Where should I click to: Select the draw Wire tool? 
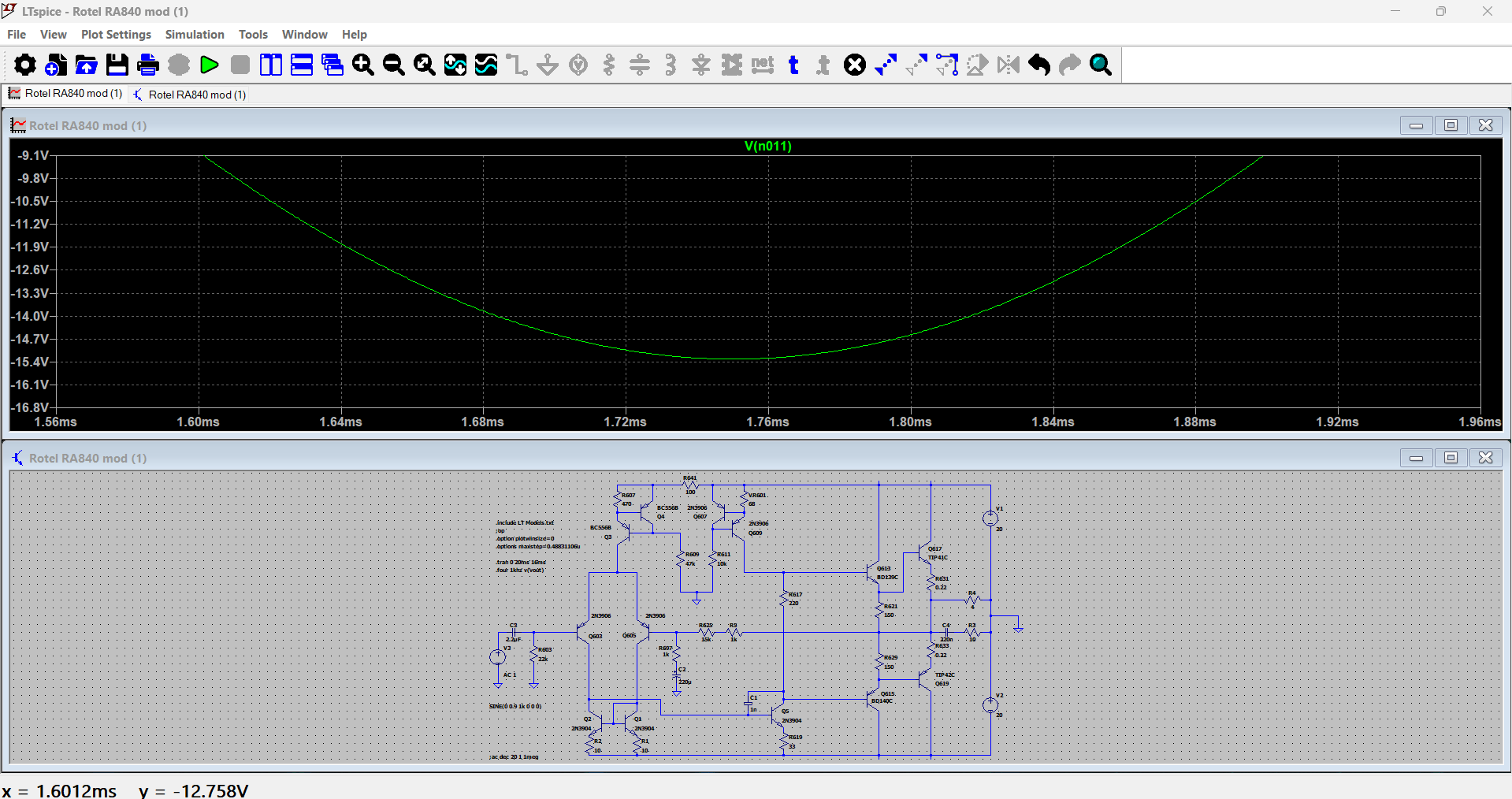pyautogui.click(x=516, y=65)
